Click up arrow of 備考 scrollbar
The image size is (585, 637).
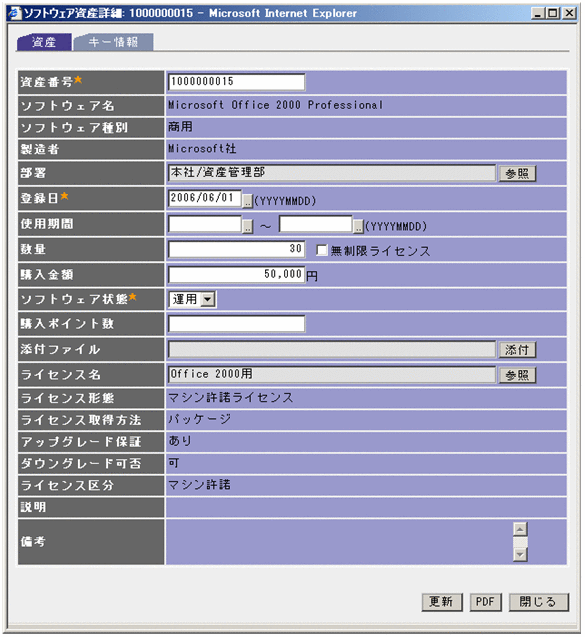(520, 529)
